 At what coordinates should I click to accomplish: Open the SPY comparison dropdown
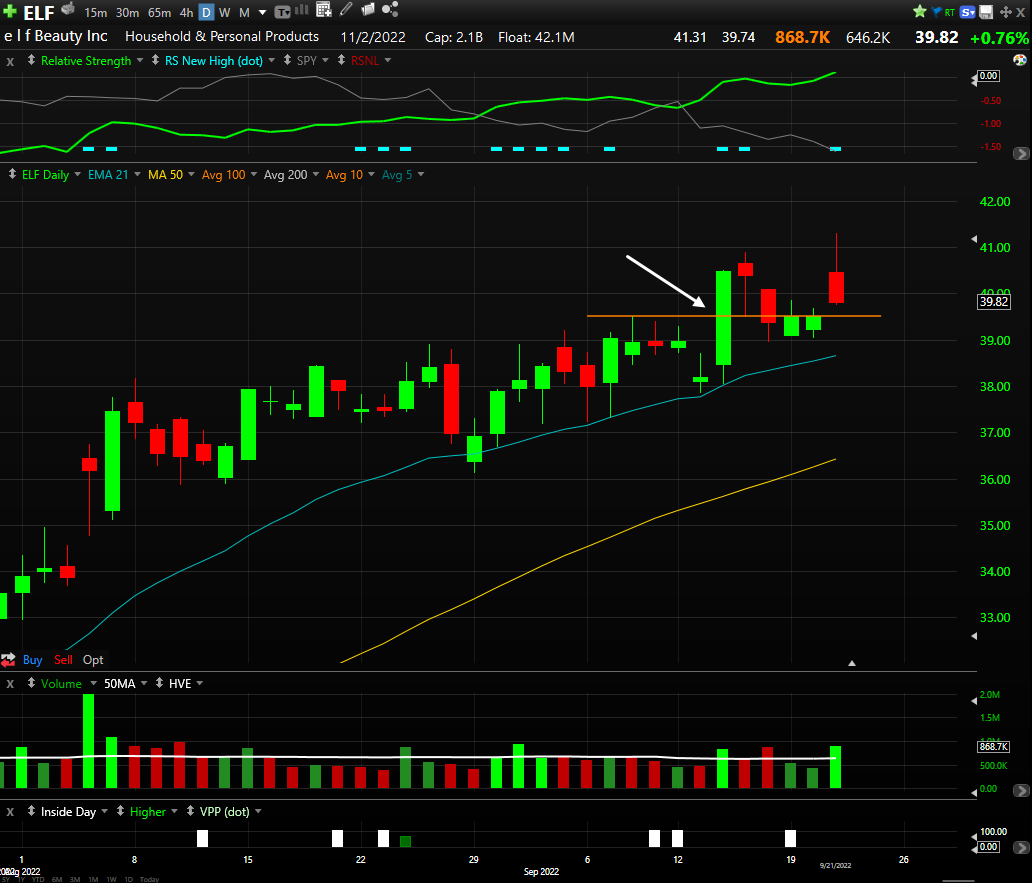(x=325, y=61)
